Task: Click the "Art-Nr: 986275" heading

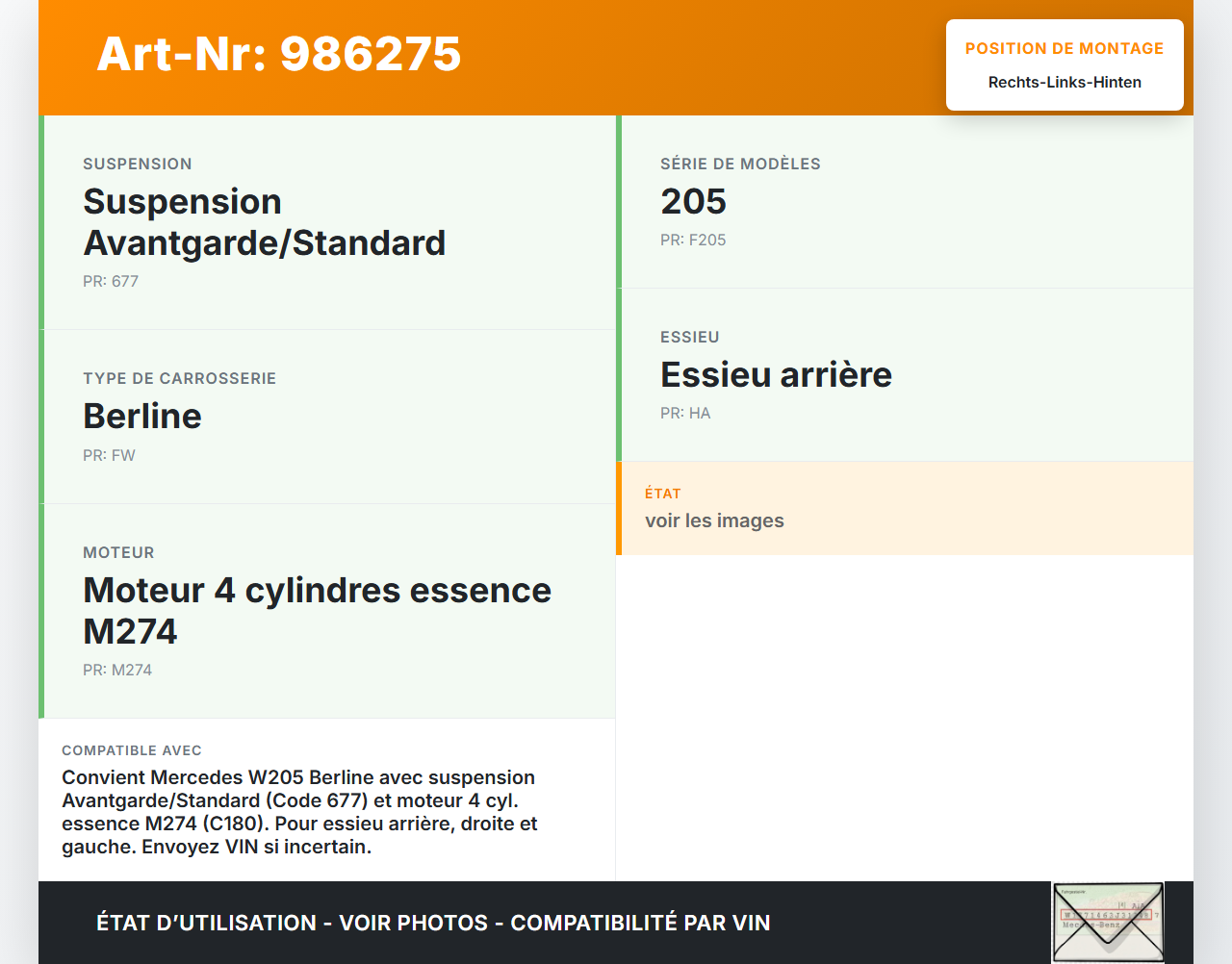Action: (x=279, y=54)
